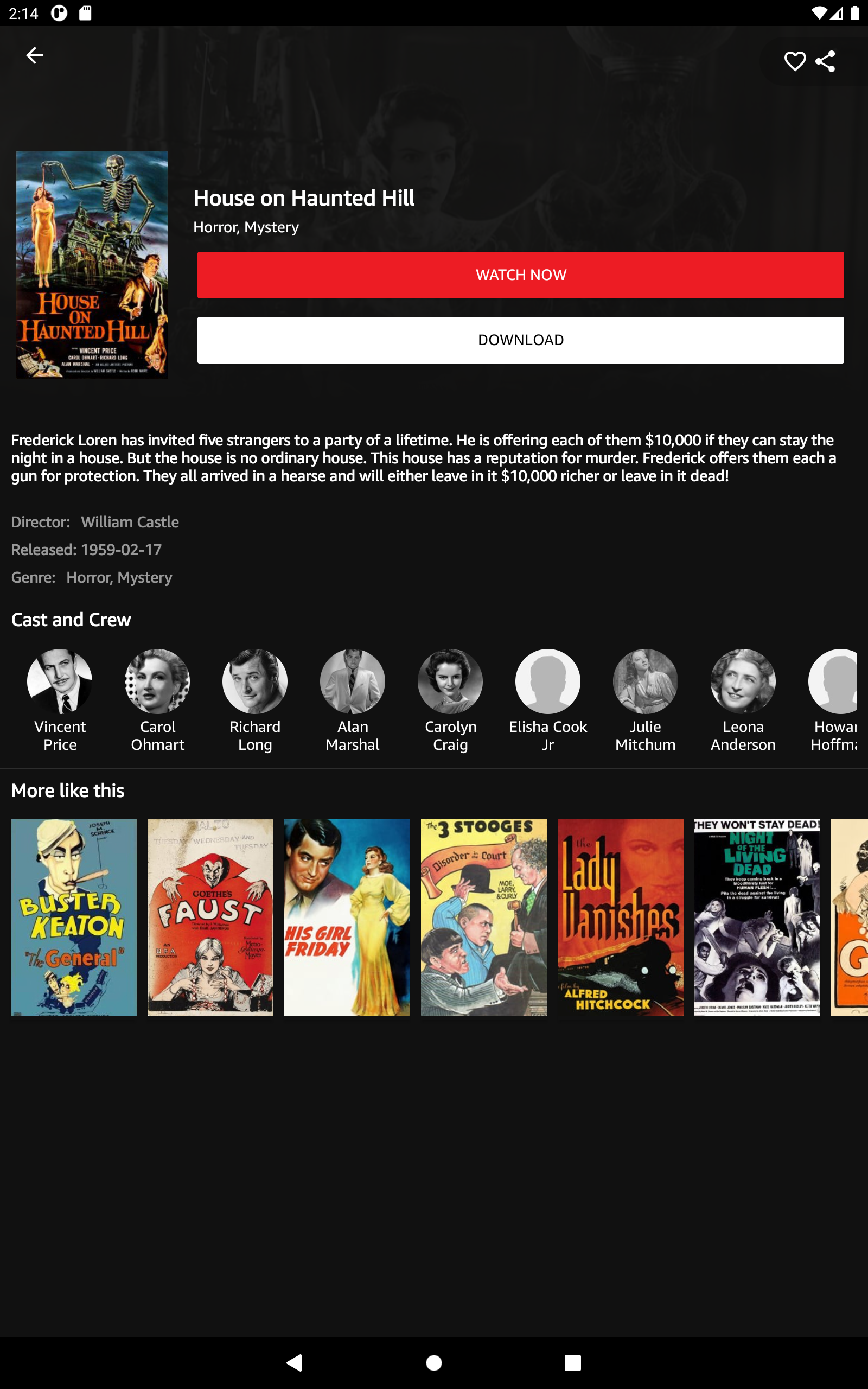Open Alan Marshal's cast profile
The height and width of the screenshot is (1389, 868).
tap(353, 681)
